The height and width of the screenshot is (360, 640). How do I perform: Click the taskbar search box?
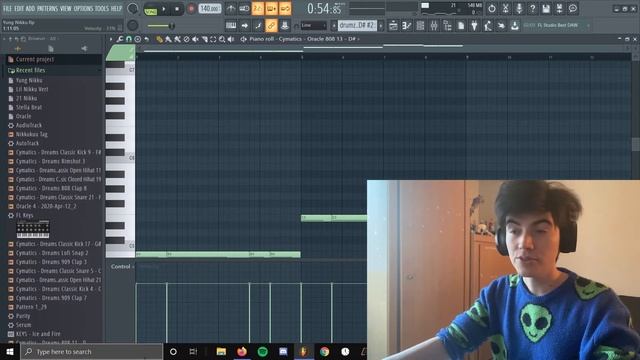(x=92, y=351)
